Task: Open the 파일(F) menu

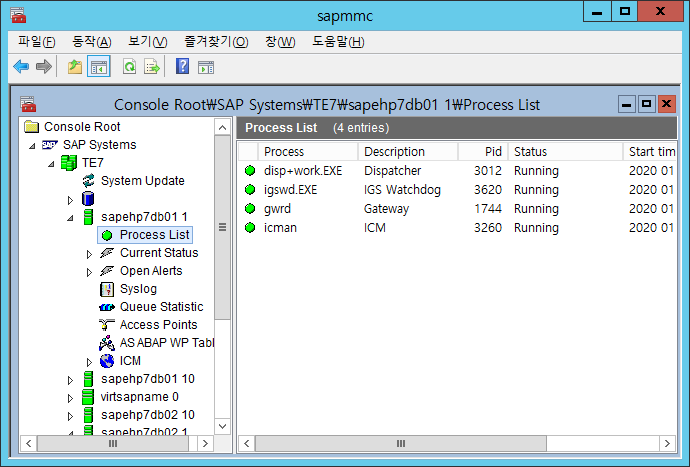Action: tap(37, 42)
